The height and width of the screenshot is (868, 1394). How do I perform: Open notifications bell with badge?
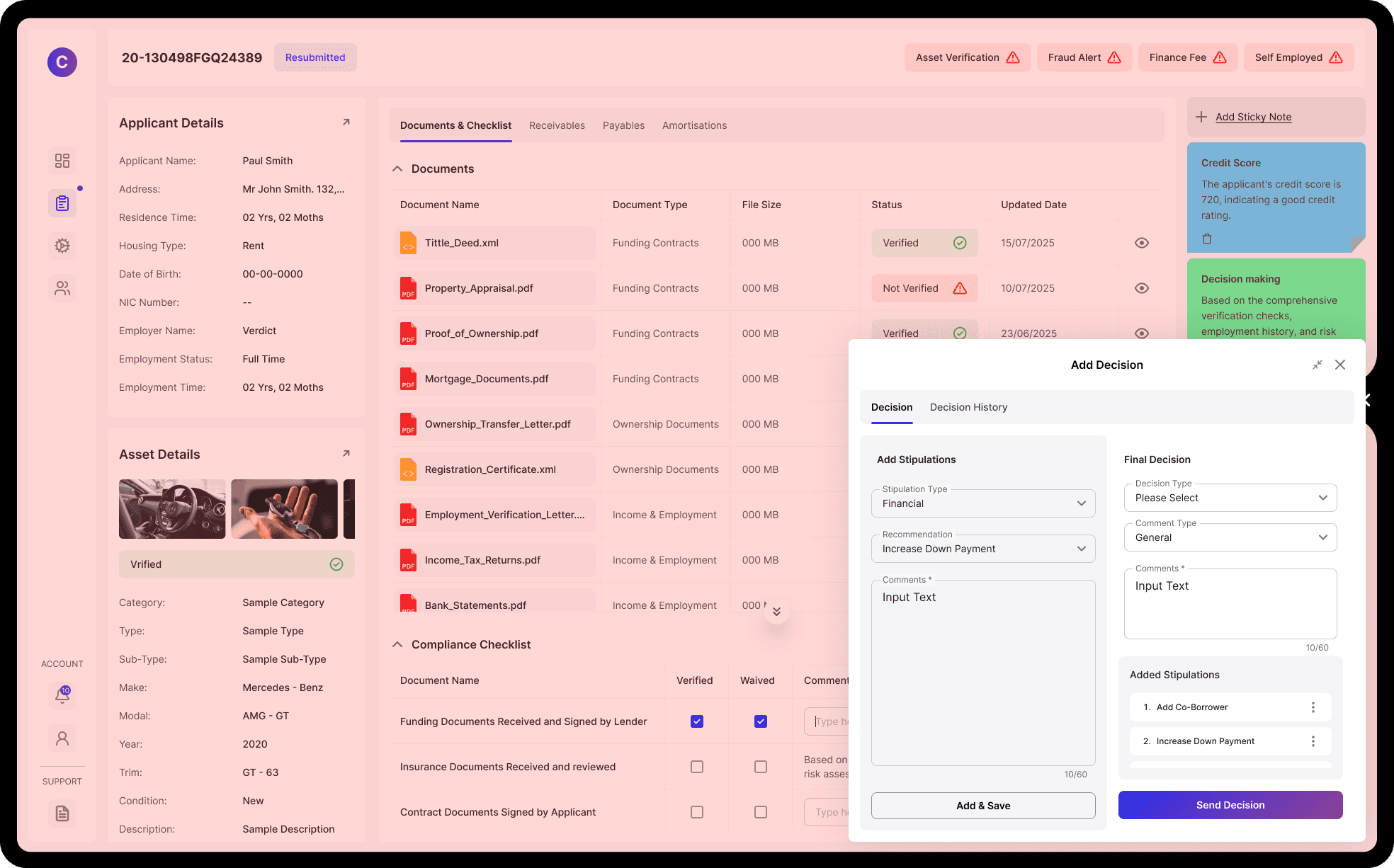click(62, 695)
